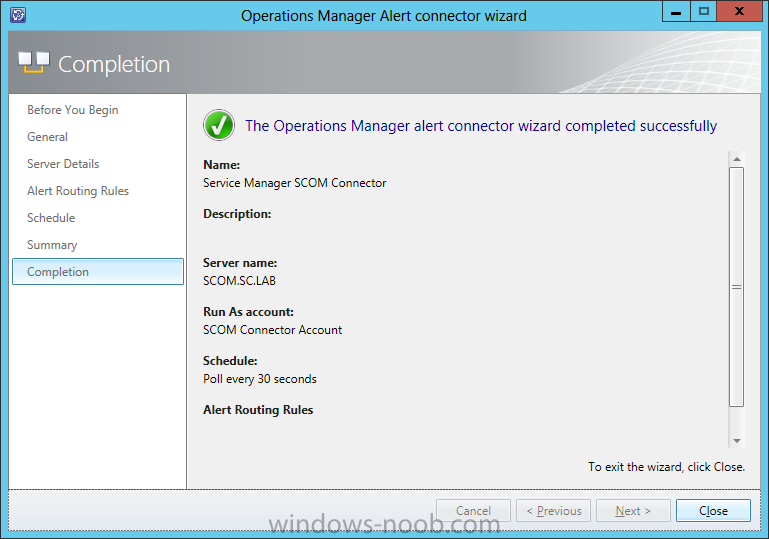Click the scrollbar up arrow

736,159
